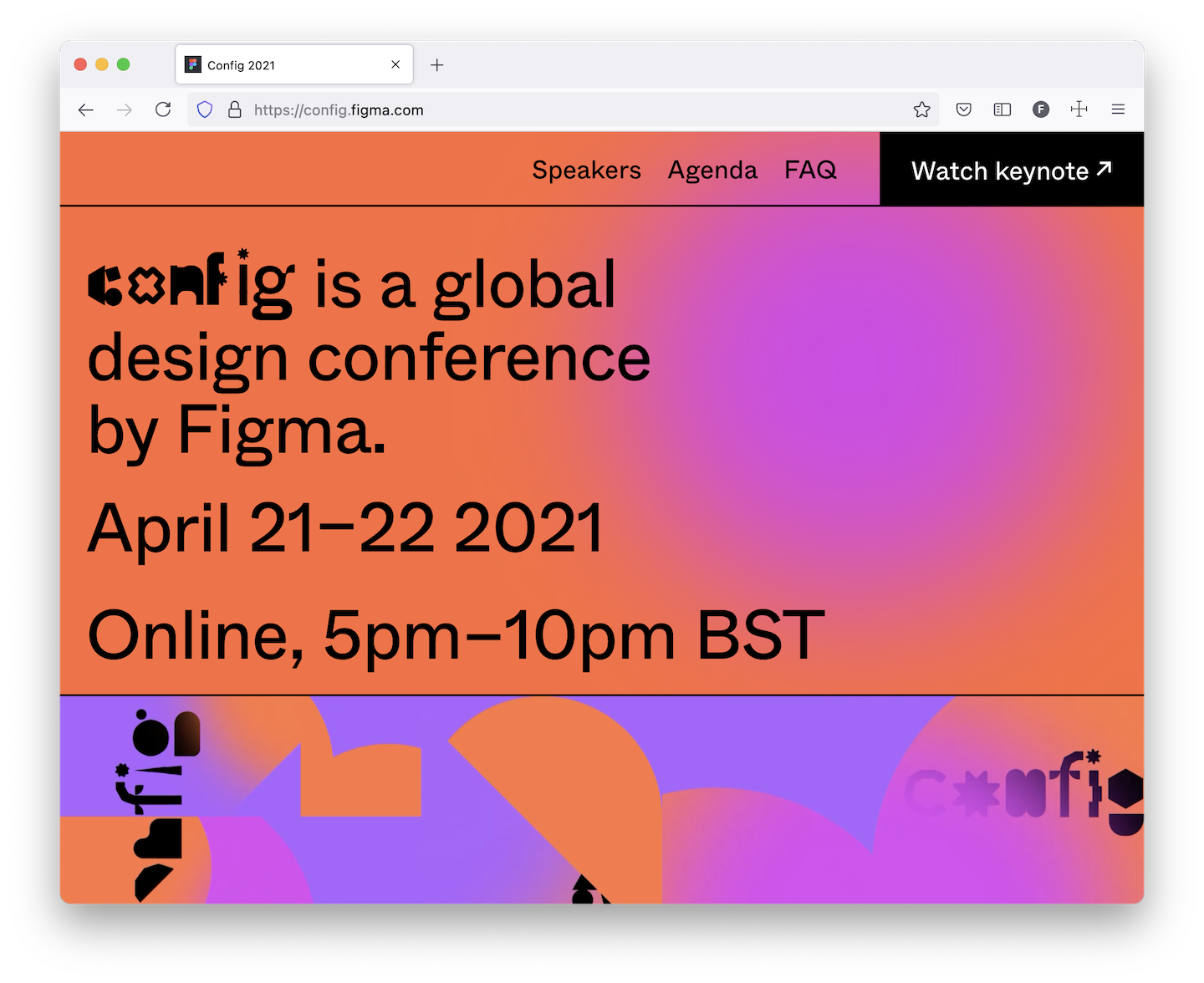Go to the Agenda section

(712, 170)
